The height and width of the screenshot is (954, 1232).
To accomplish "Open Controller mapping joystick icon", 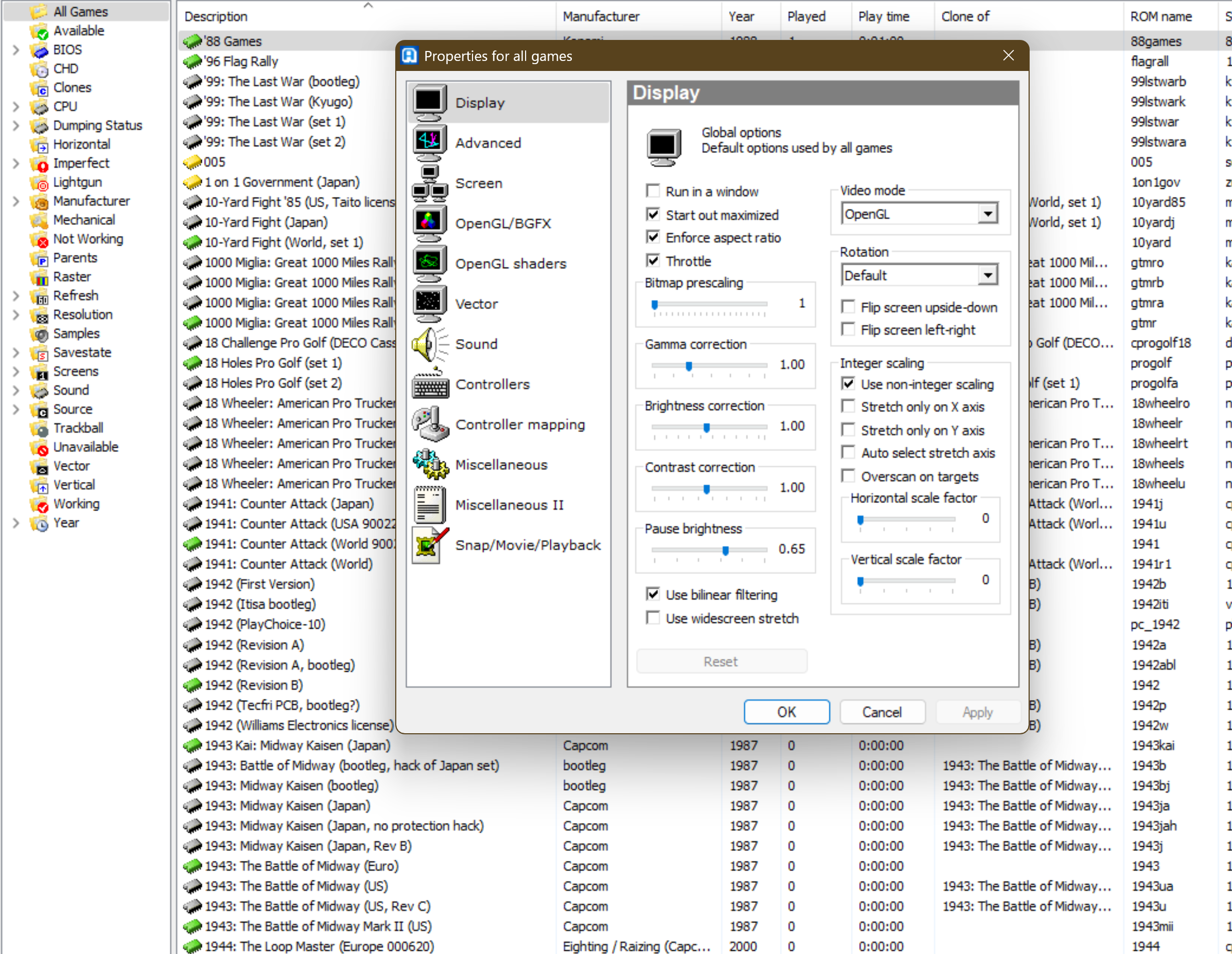I will tap(430, 424).
